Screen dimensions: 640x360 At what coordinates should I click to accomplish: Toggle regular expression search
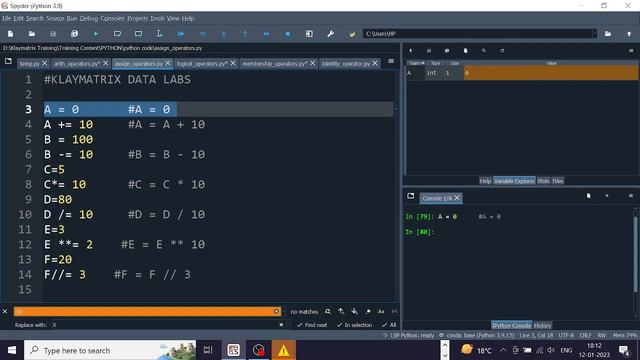(x=368, y=311)
